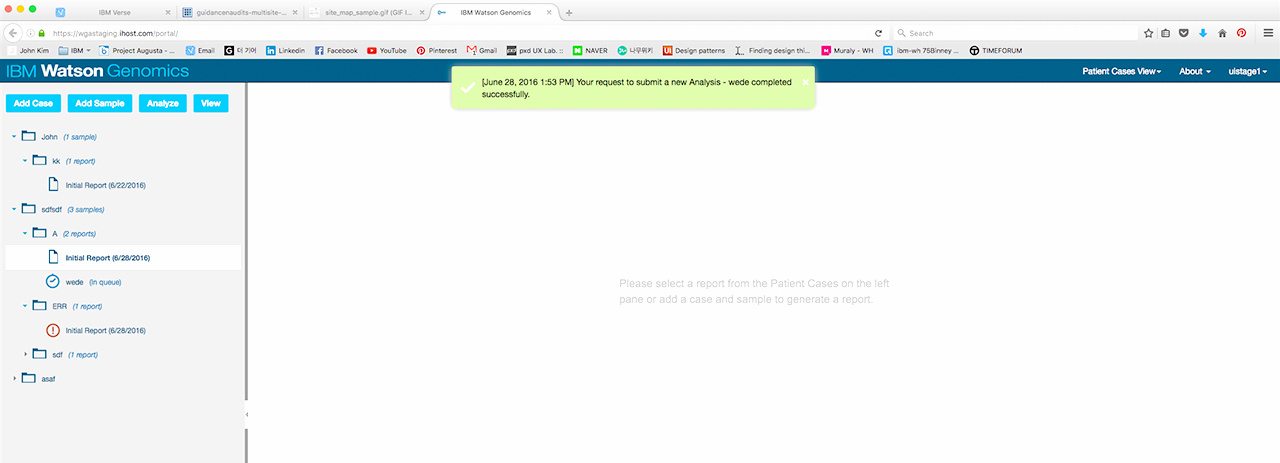This screenshot has height=463, width=1280.
Task: Open the Linkedin bookmark
Action: (285, 50)
